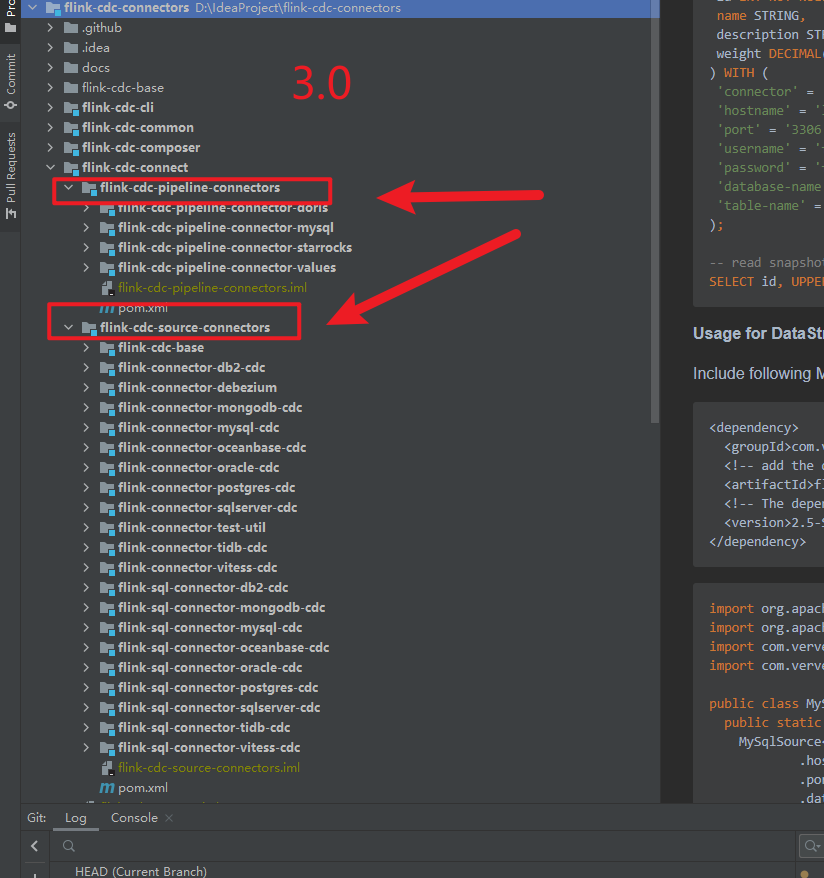Select the flink-connector-tidb-cdc module

point(193,547)
